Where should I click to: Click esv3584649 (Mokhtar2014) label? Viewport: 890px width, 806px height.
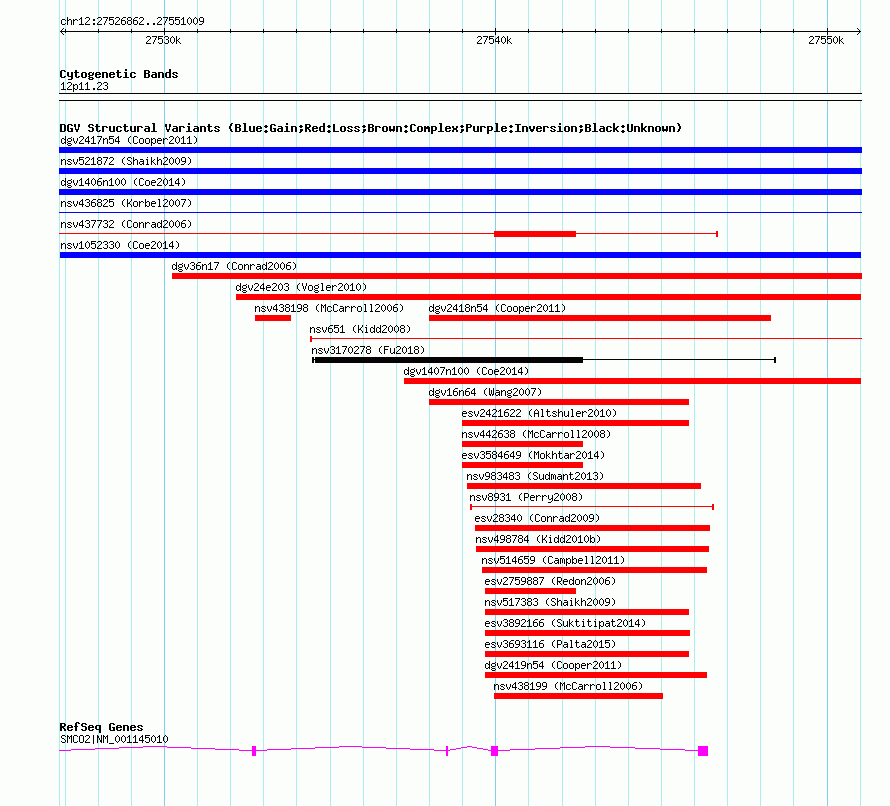[534, 455]
